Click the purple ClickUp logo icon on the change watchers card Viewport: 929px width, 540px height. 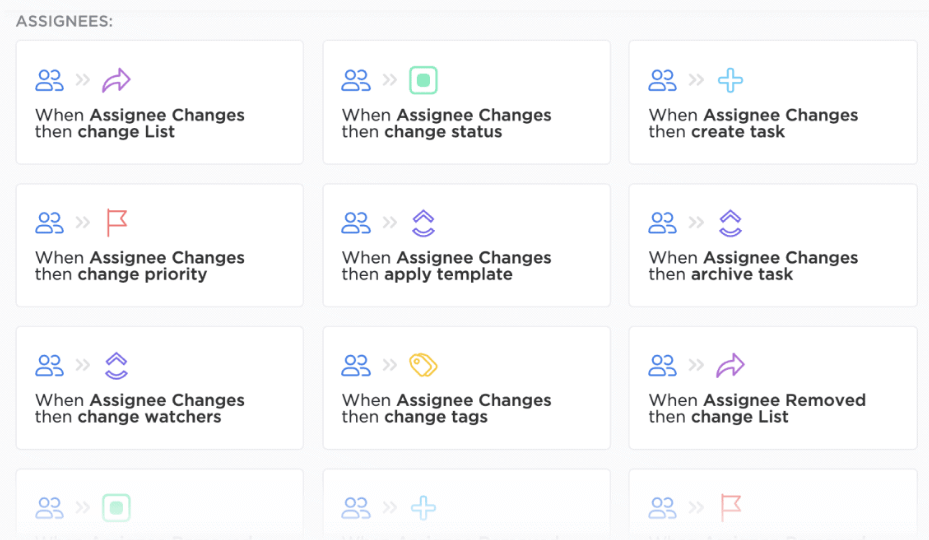[116, 366]
